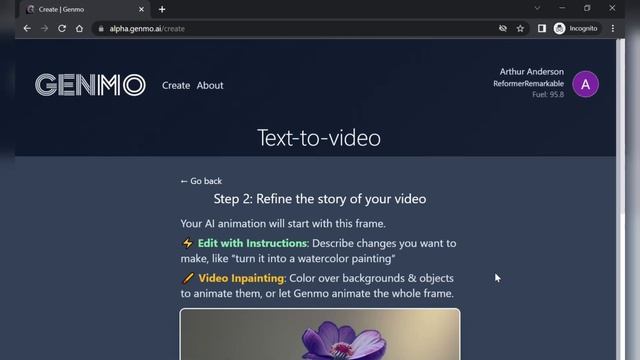This screenshot has width=640, height=360.
Task: Reload the page with refresh icon
Action: tap(62, 29)
